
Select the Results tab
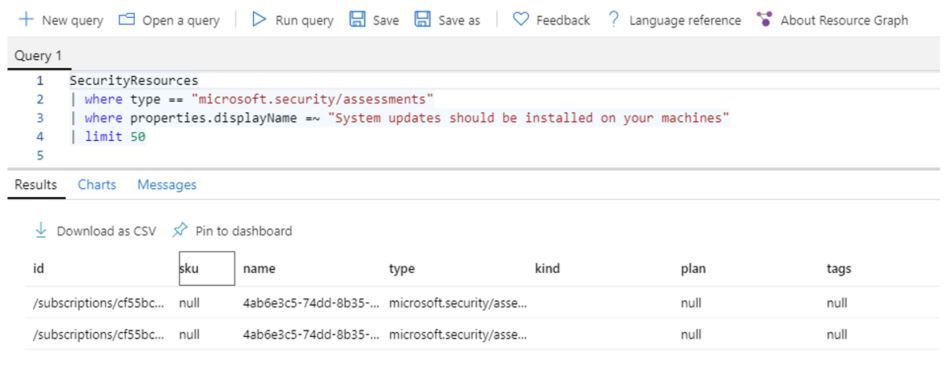36,184
